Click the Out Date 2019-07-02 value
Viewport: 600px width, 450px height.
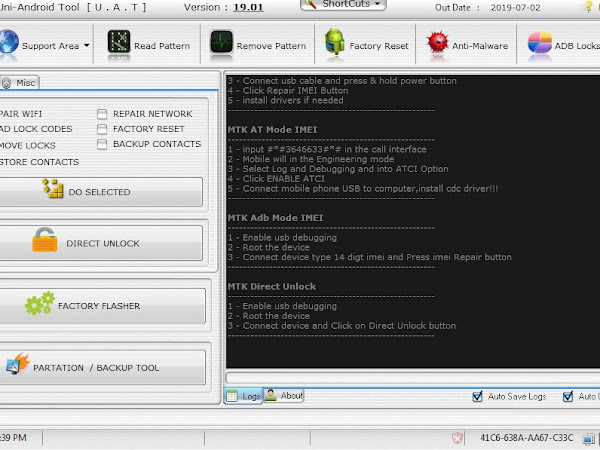click(515, 8)
